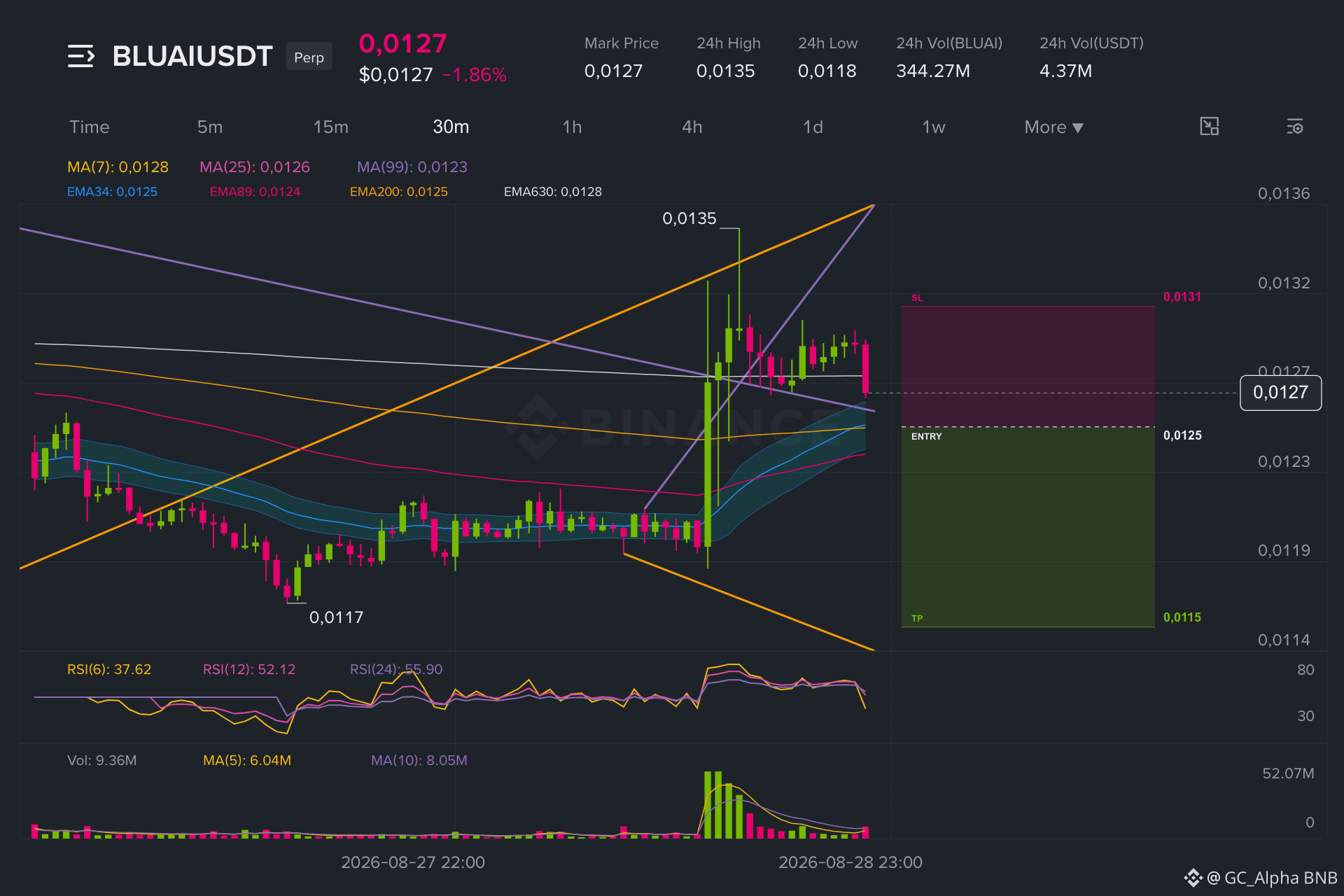
Task: Switch to the 1h timeframe
Action: (x=572, y=127)
